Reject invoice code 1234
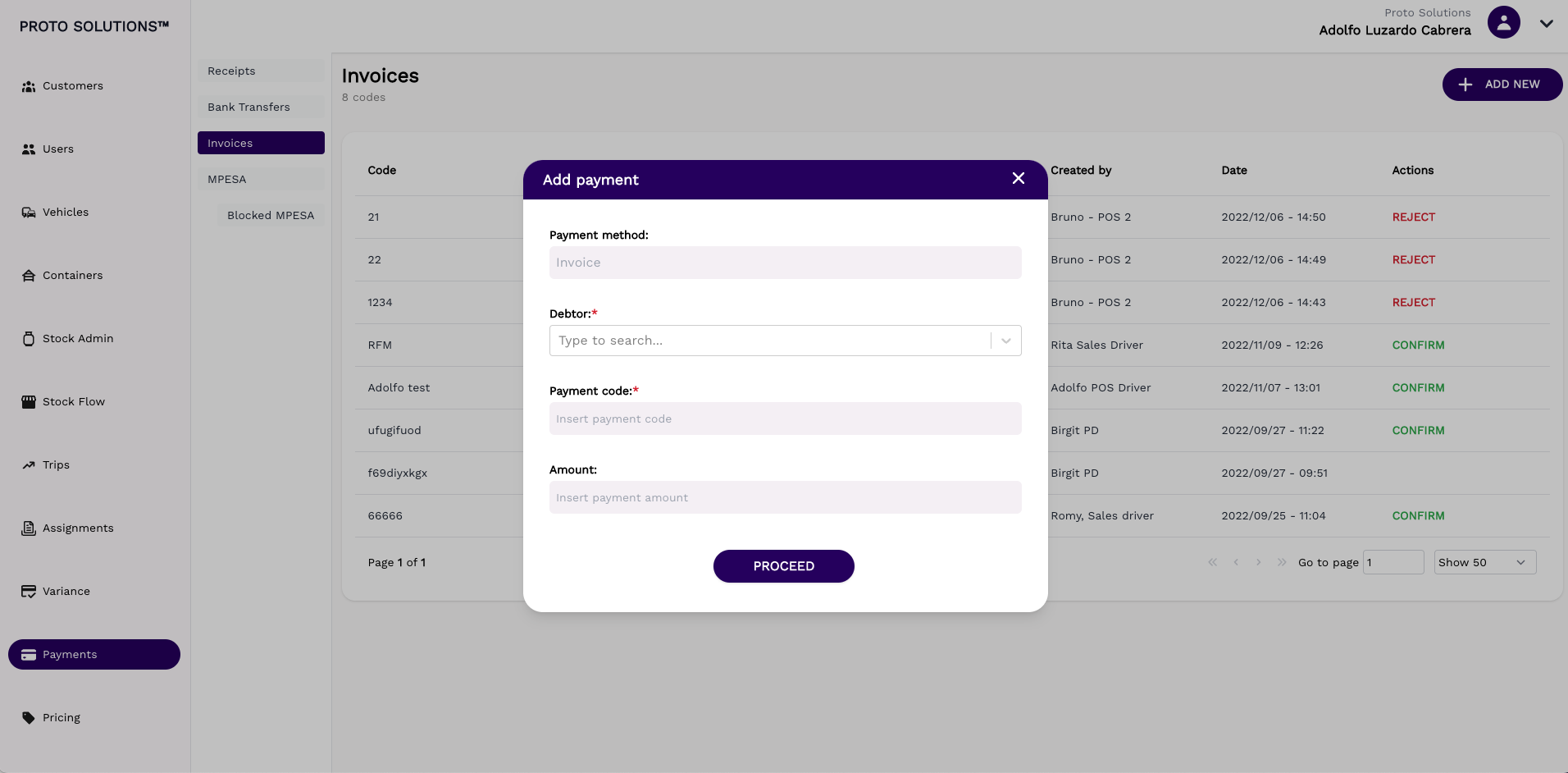Screen dimensions: 1568x773 [1414, 303]
